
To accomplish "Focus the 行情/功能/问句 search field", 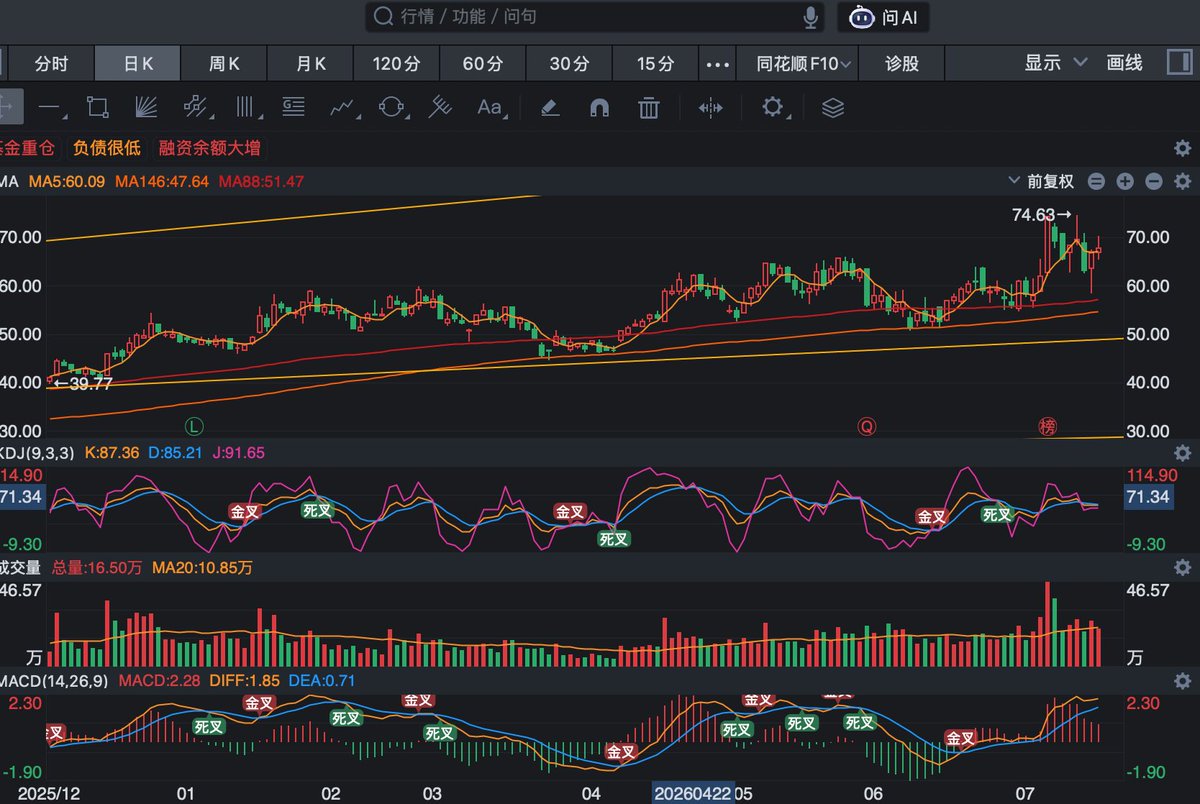I will (x=595, y=17).
